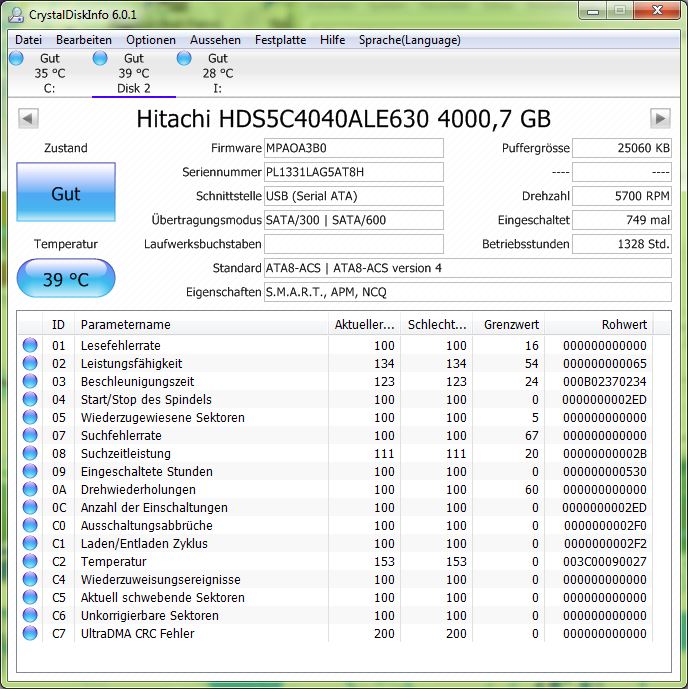Click status orb for C1 Laden/Entladen Zyklus
Screen dimensions: 688x689
tap(30, 543)
